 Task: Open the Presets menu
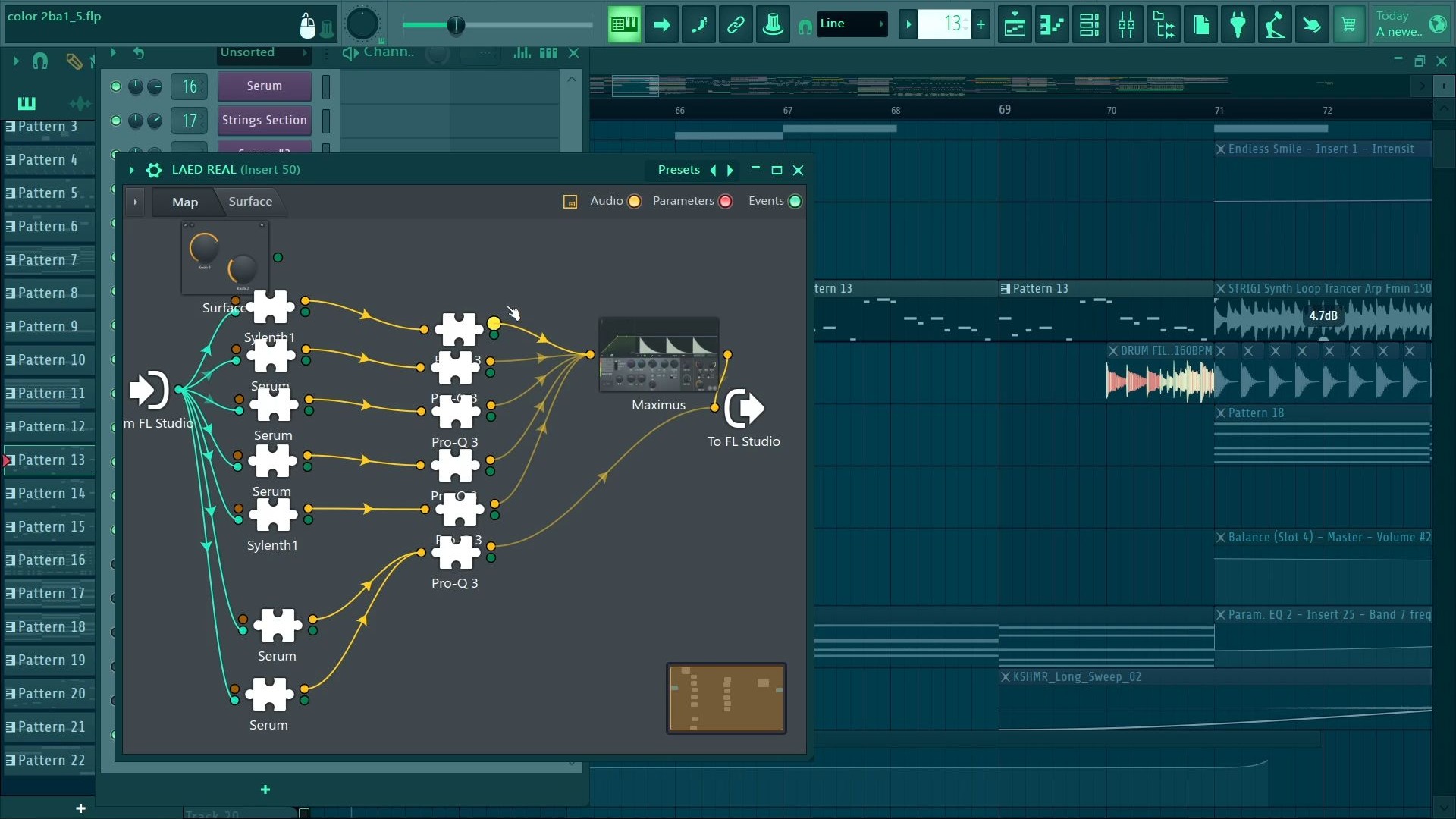tap(679, 170)
